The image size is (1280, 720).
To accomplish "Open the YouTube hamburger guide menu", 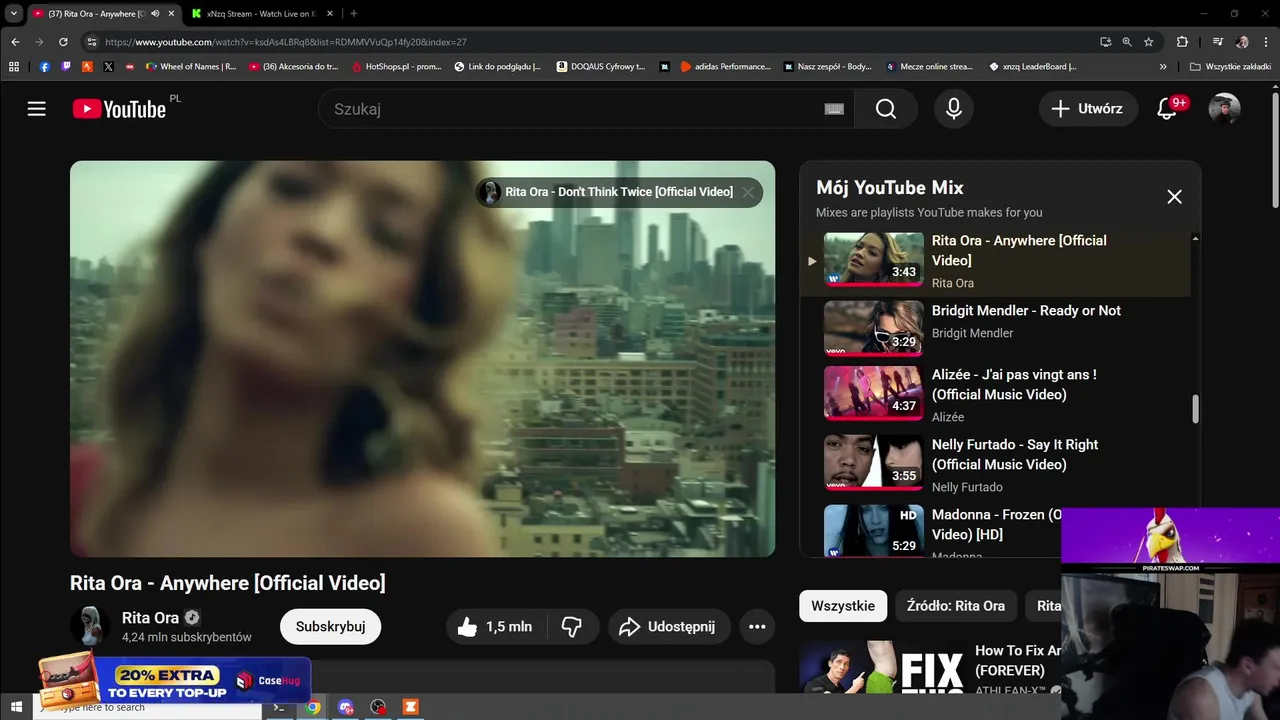I will click(37, 109).
